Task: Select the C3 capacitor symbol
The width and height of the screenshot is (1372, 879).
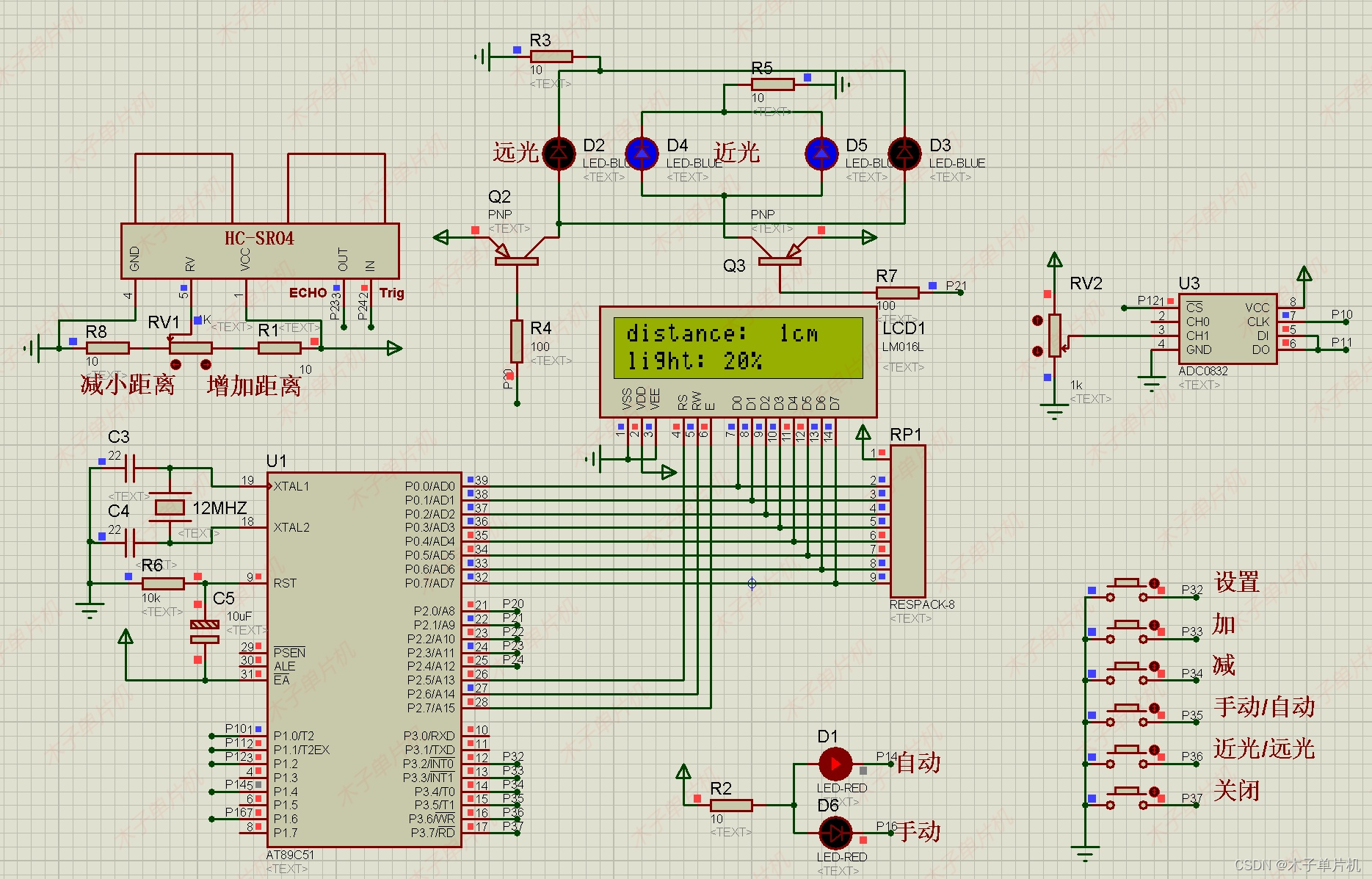Action: (x=131, y=468)
